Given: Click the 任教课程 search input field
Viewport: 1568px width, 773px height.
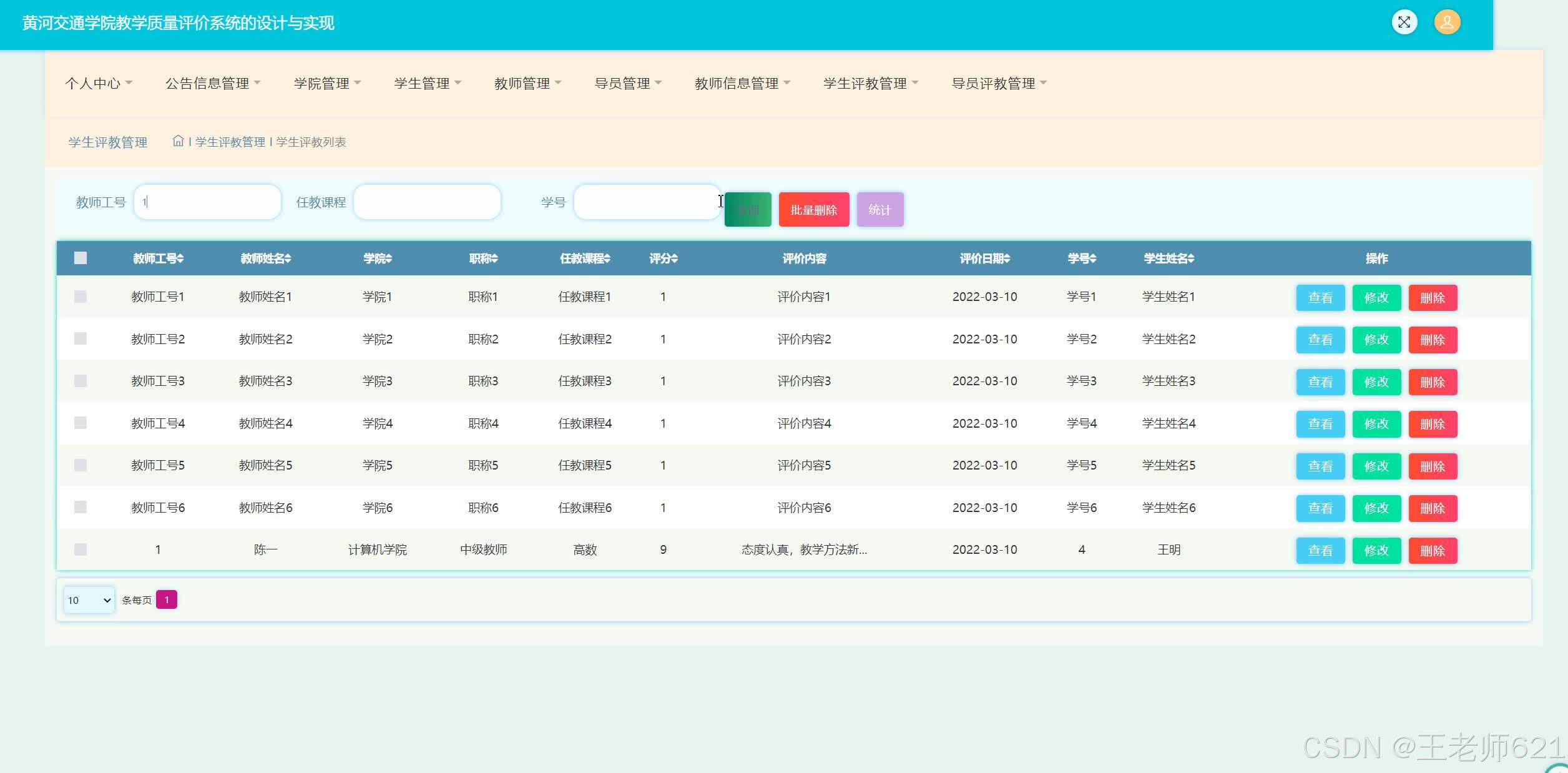Looking at the screenshot, I should pyautogui.click(x=427, y=202).
